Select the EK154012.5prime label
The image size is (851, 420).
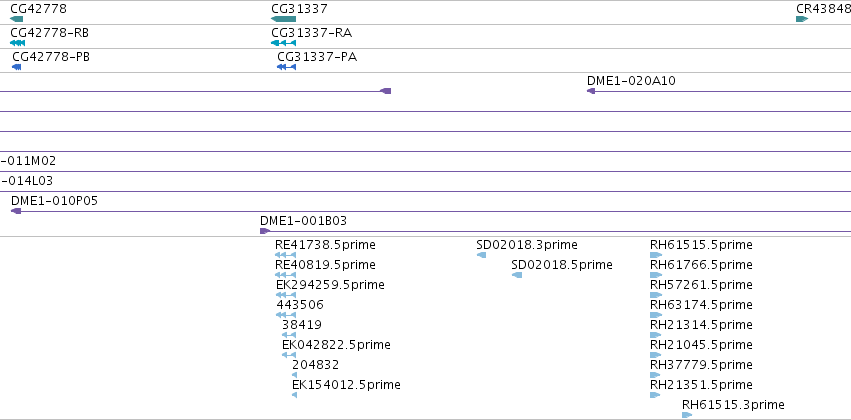coord(346,385)
